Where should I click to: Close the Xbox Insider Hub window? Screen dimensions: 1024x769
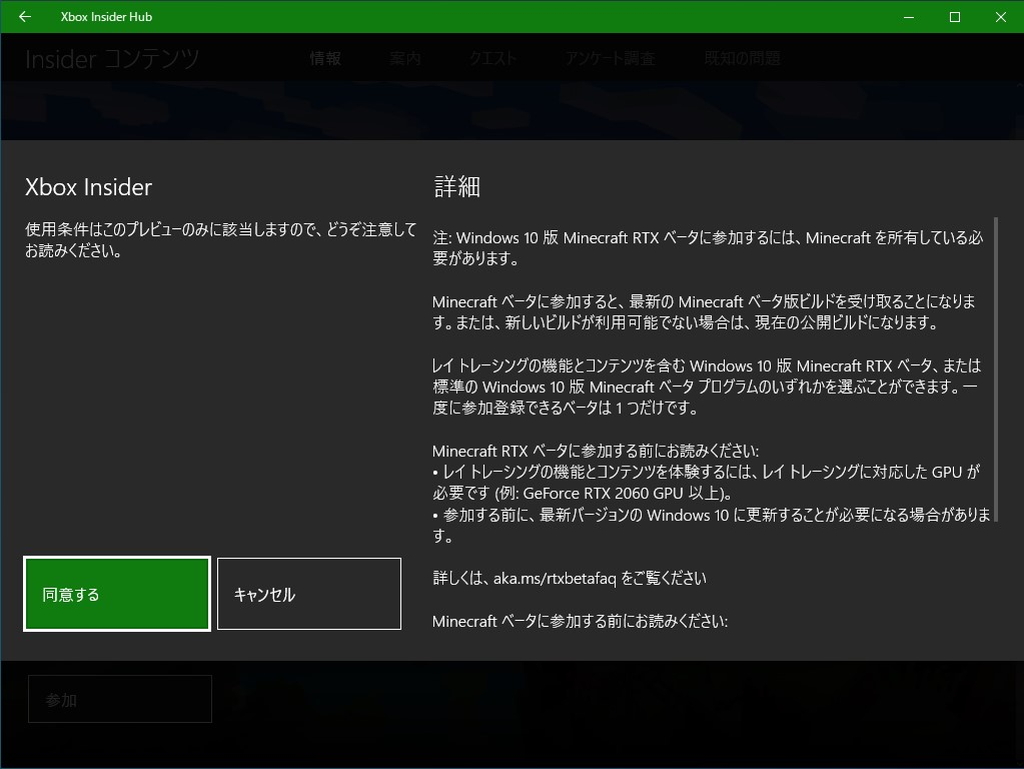coord(1000,16)
